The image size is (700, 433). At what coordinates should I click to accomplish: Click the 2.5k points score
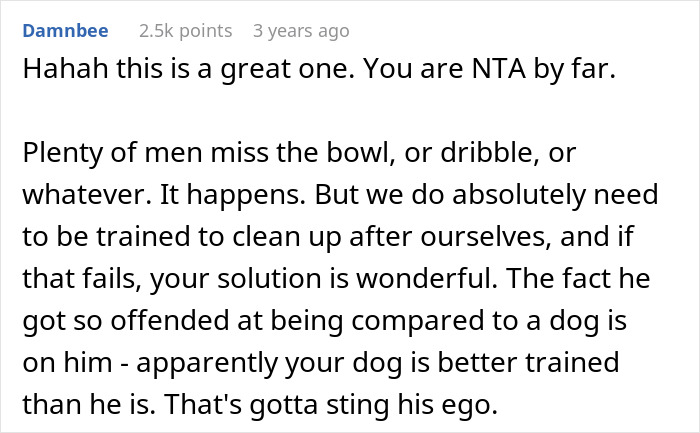(x=185, y=31)
